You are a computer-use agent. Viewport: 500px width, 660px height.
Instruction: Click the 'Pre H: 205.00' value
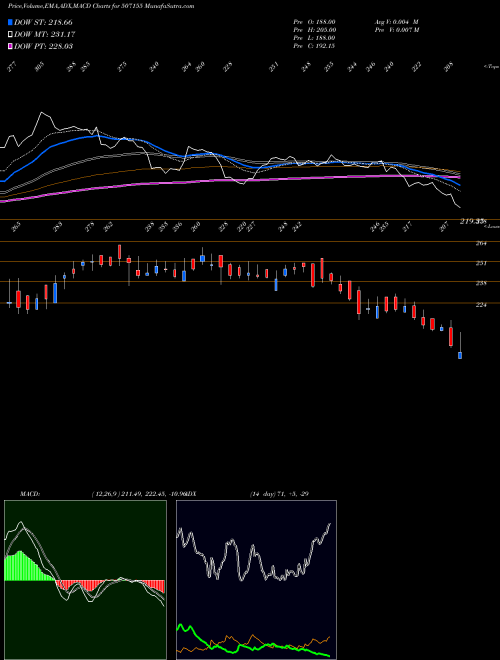point(314,30)
